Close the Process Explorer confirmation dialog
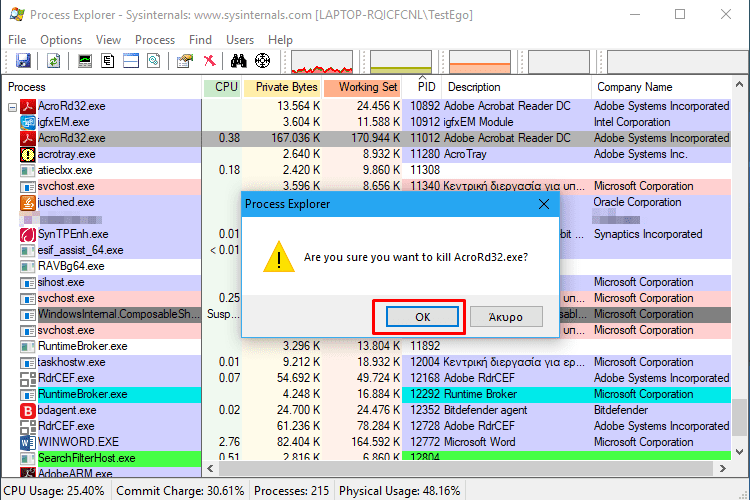This screenshot has height=500, width=750. click(x=544, y=204)
